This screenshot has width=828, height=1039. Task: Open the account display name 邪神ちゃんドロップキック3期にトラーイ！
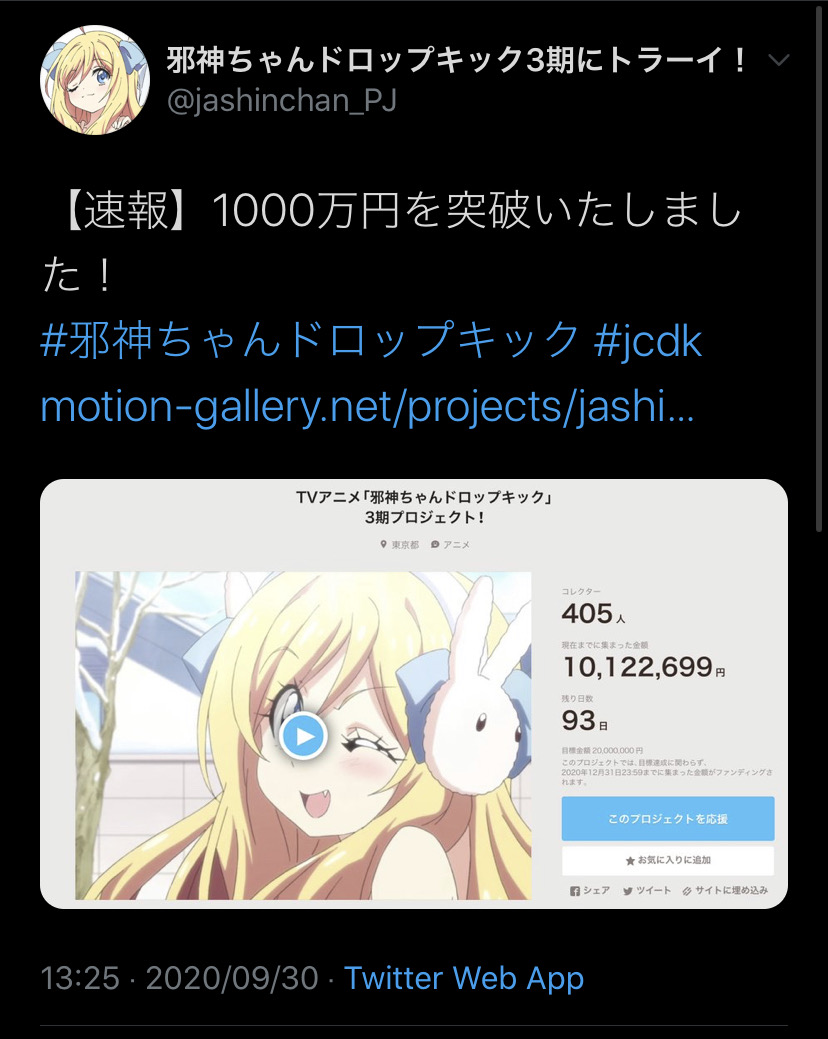pos(457,60)
